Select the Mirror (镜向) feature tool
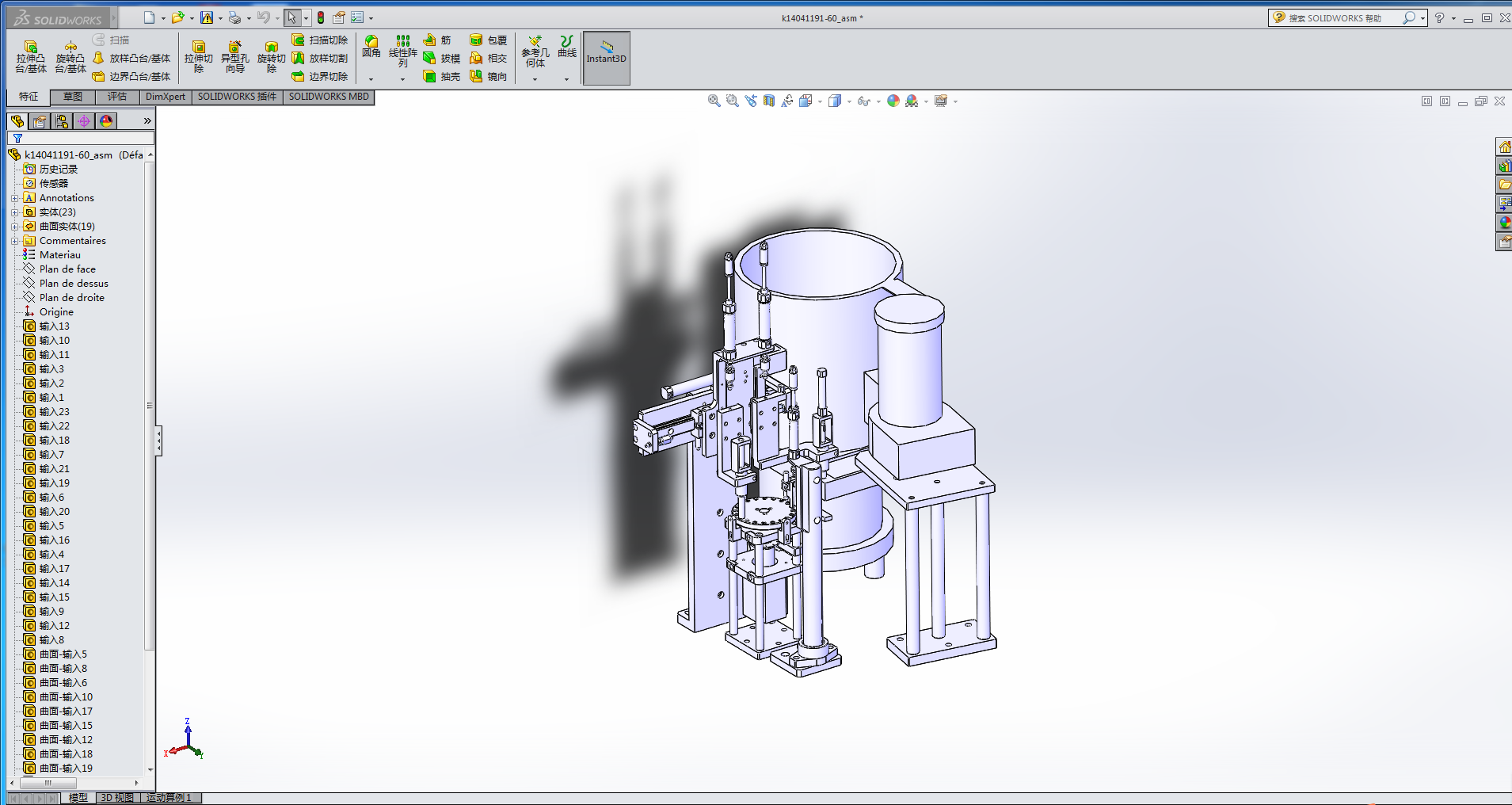 point(476,76)
